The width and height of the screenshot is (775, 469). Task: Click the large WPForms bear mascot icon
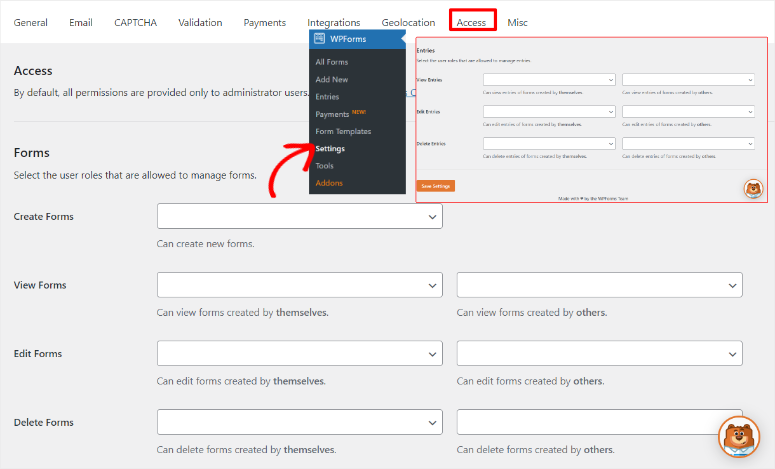pyautogui.click(x=739, y=437)
